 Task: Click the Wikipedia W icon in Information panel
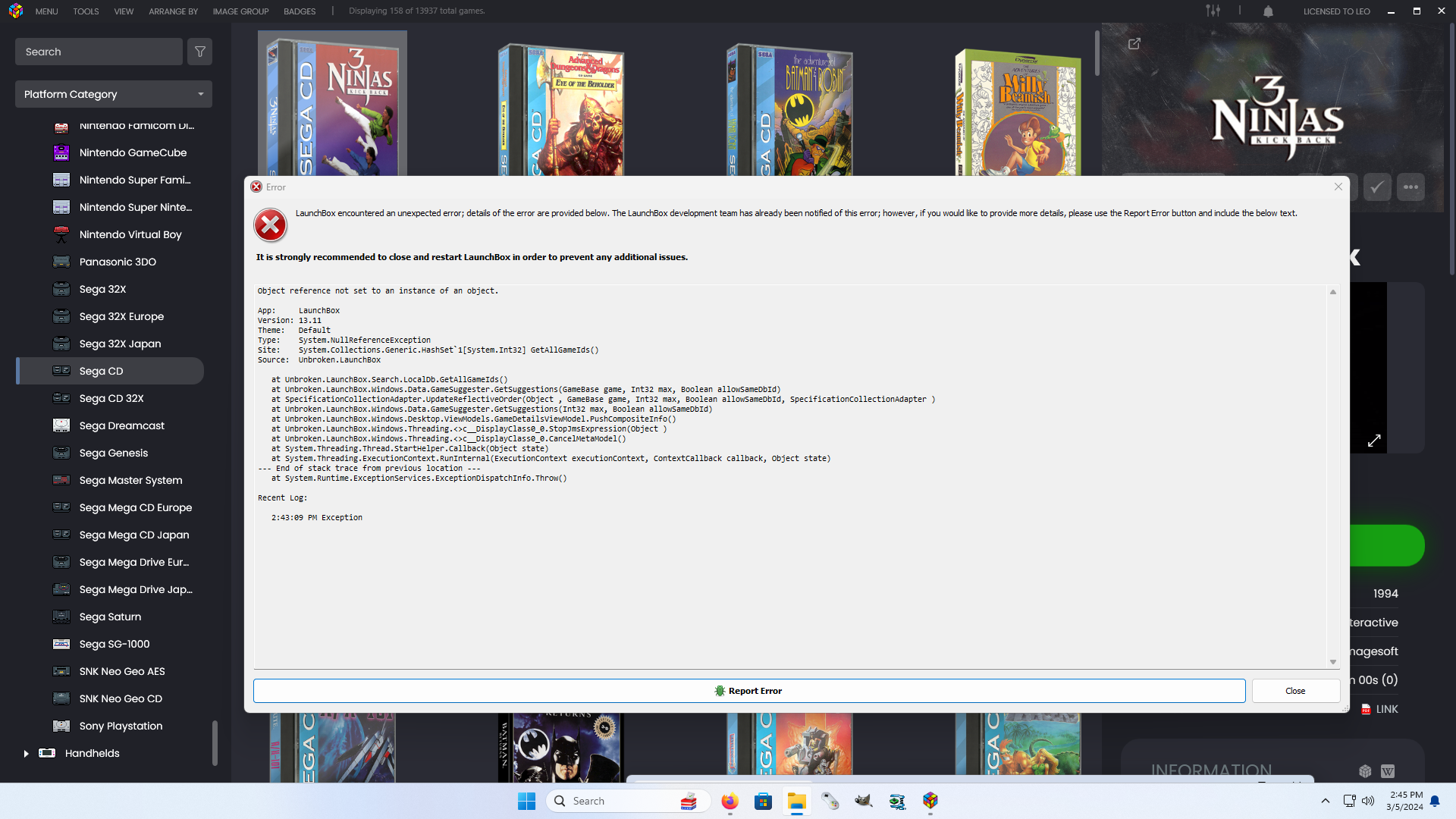(x=1388, y=771)
